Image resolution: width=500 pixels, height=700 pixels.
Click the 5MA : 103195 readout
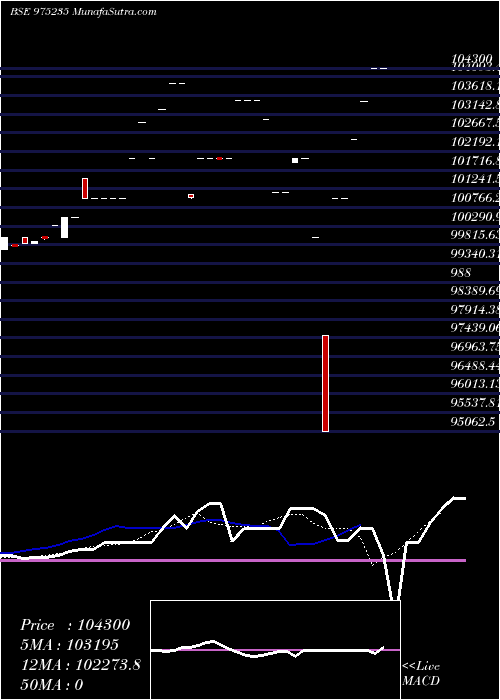click(70, 645)
